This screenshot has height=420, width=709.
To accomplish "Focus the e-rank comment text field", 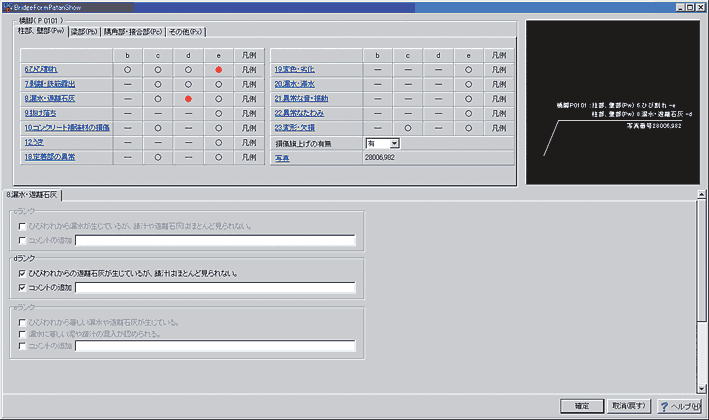I will tap(215, 346).
